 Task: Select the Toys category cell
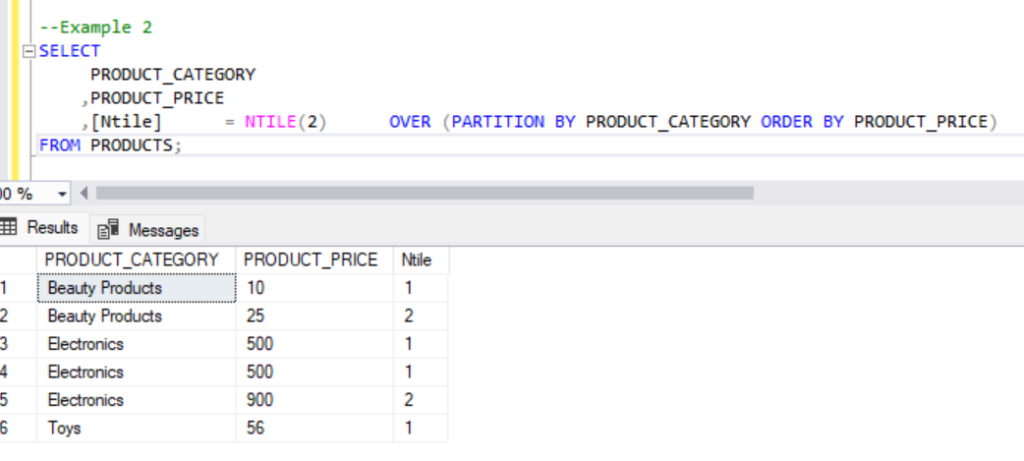64,428
